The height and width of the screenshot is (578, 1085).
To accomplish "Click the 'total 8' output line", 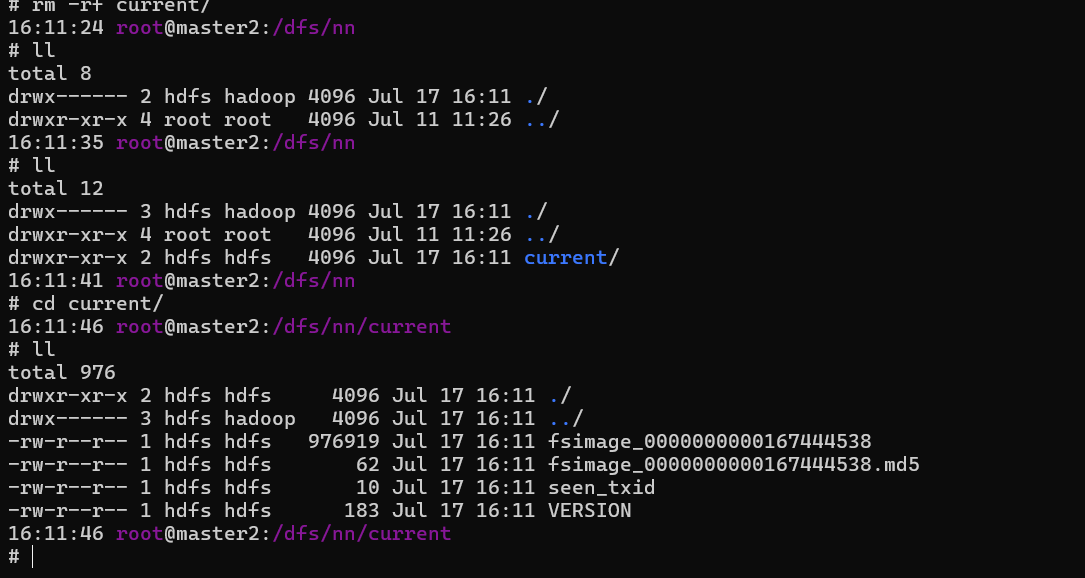I will tap(50, 73).
